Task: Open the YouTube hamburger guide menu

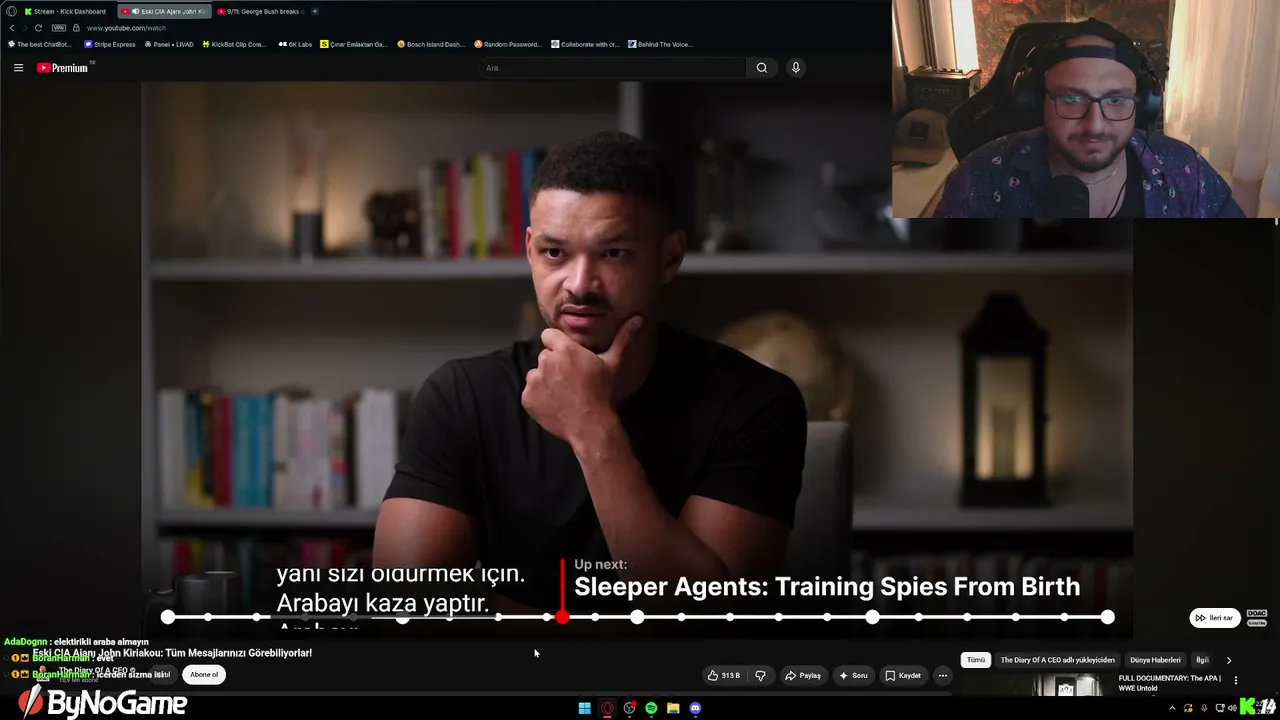Action: click(18, 68)
